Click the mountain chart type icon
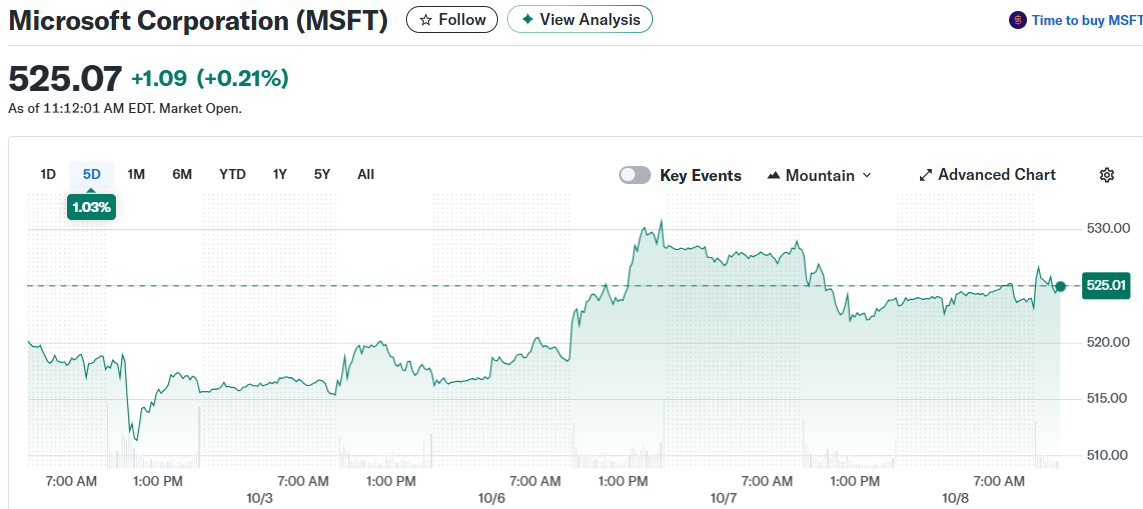This screenshot has width=1143, height=509. pos(773,175)
